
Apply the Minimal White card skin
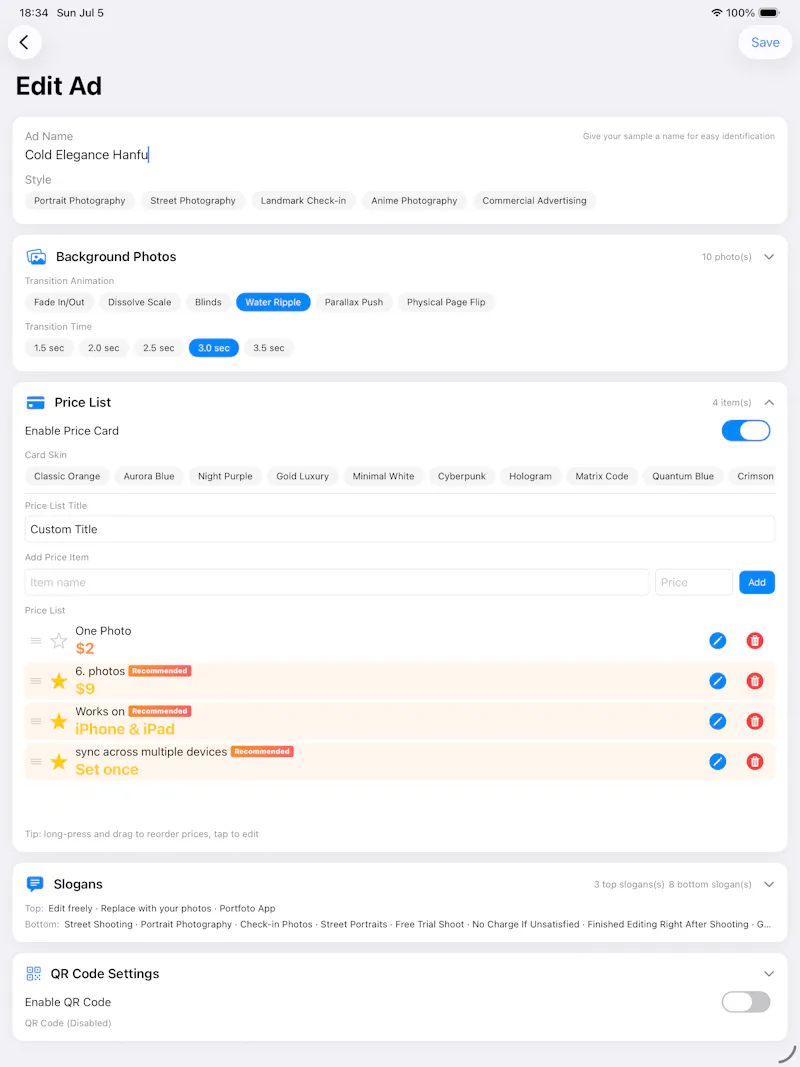click(384, 476)
